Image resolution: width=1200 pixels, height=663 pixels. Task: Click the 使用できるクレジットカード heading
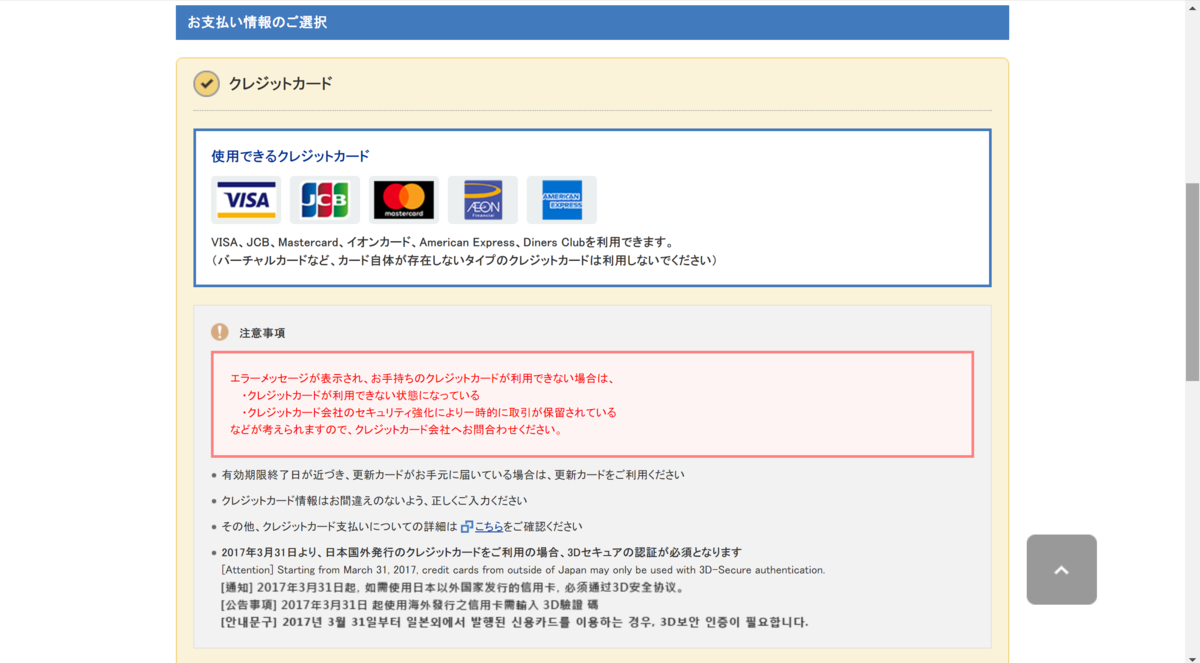(x=290, y=156)
